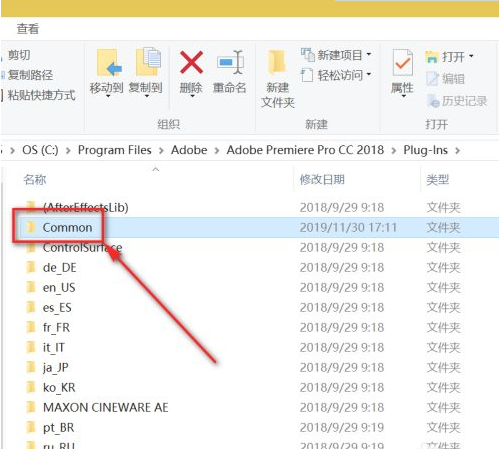Open the 打开 dropdown arrow

(x=471, y=56)
